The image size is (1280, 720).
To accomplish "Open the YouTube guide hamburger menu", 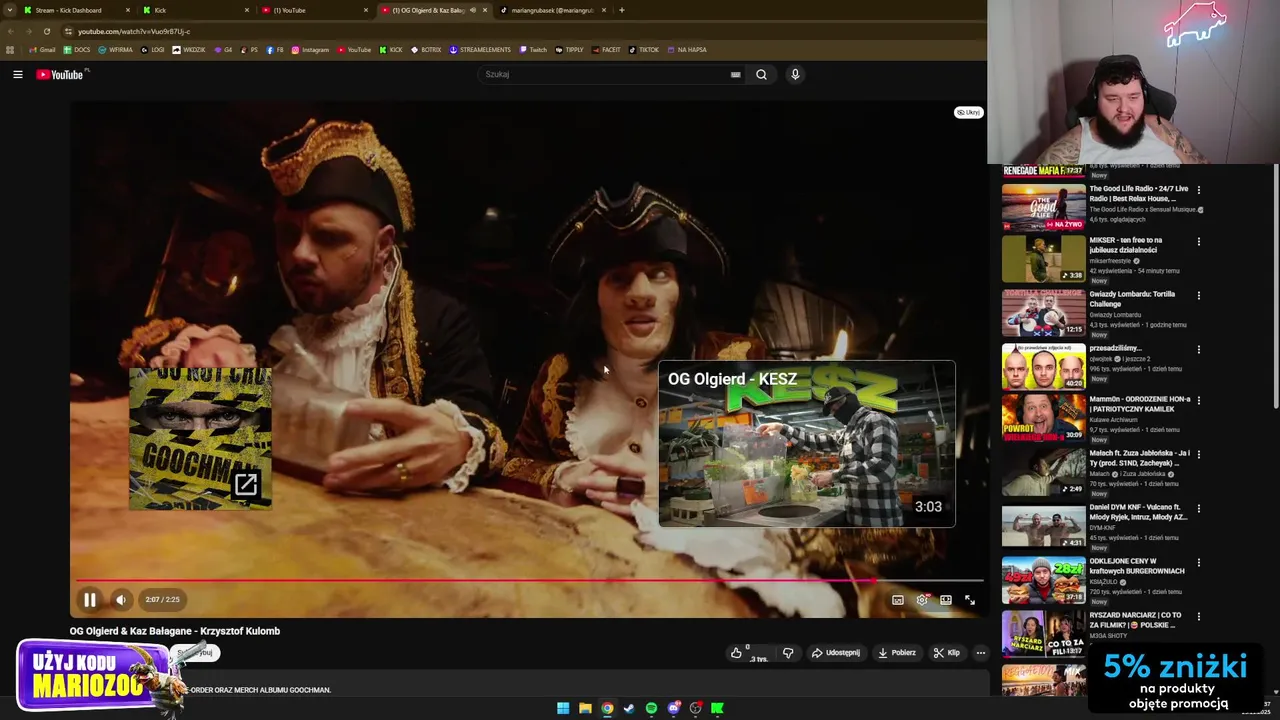I will [18, 74].
